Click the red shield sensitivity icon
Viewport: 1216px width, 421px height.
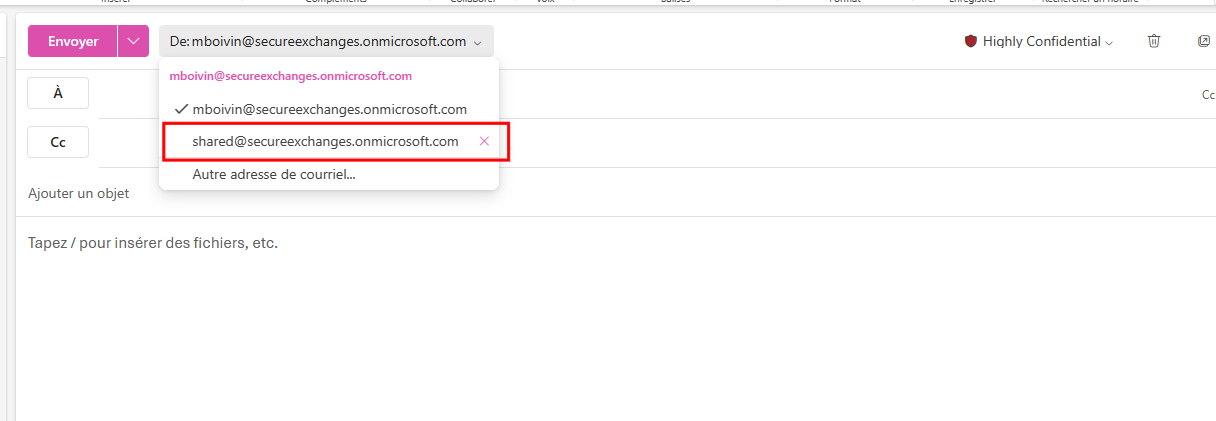point(970,42)
